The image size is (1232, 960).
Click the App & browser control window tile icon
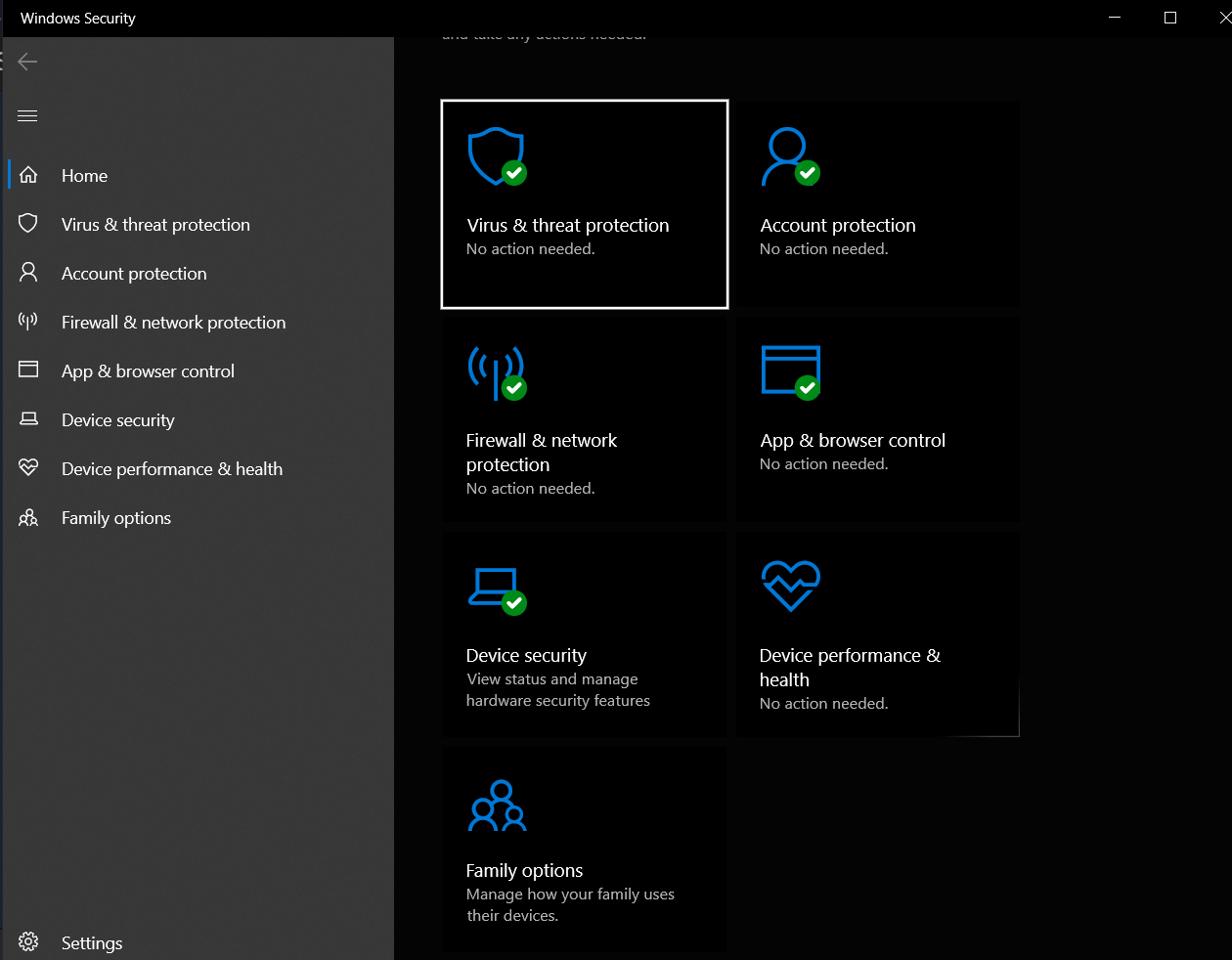pyautogui.click(x=789, y=371)
